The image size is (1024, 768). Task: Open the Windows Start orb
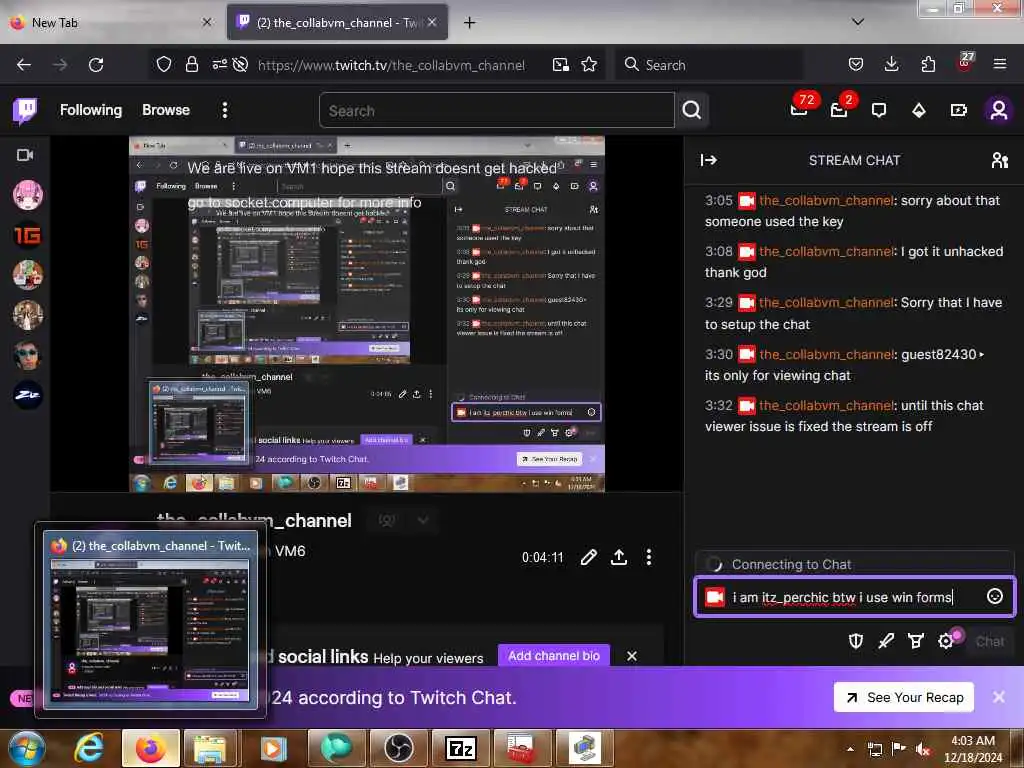26,748
